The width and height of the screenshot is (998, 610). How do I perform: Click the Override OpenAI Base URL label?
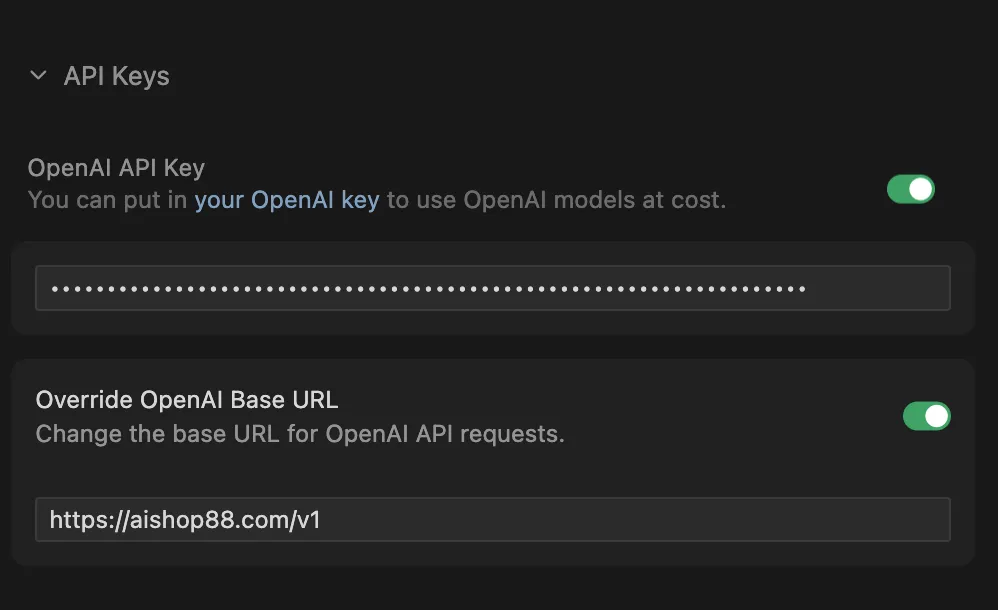click(187, 399)
